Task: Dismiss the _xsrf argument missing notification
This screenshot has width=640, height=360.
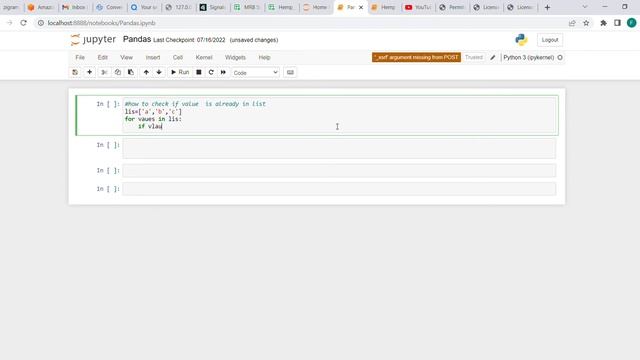Action: coord(416,58)
